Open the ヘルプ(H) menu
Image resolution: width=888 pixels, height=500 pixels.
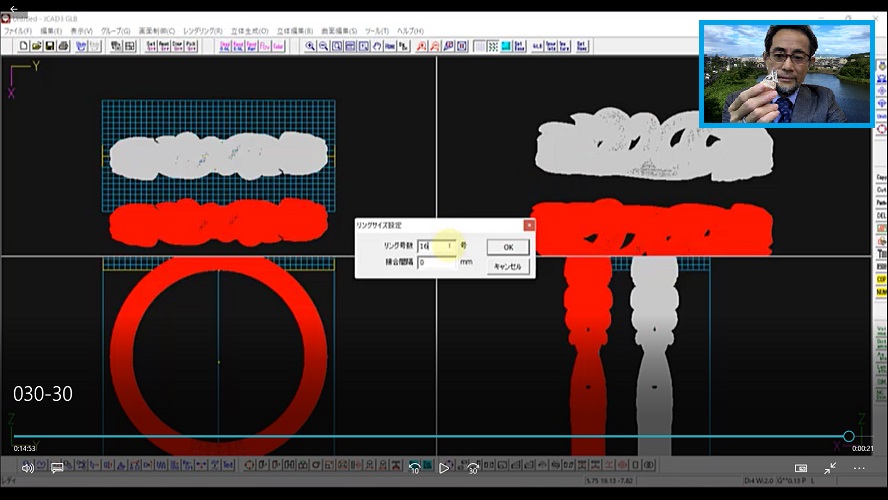[x=410, y=31]
